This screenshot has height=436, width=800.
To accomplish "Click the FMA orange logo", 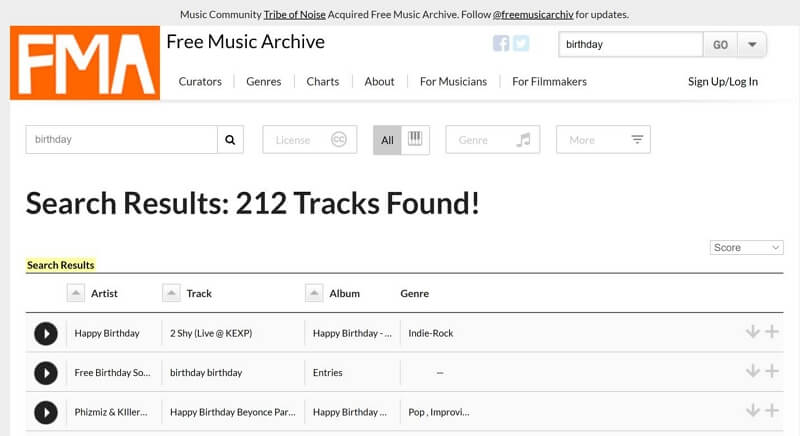I will (x=85, y=63).
